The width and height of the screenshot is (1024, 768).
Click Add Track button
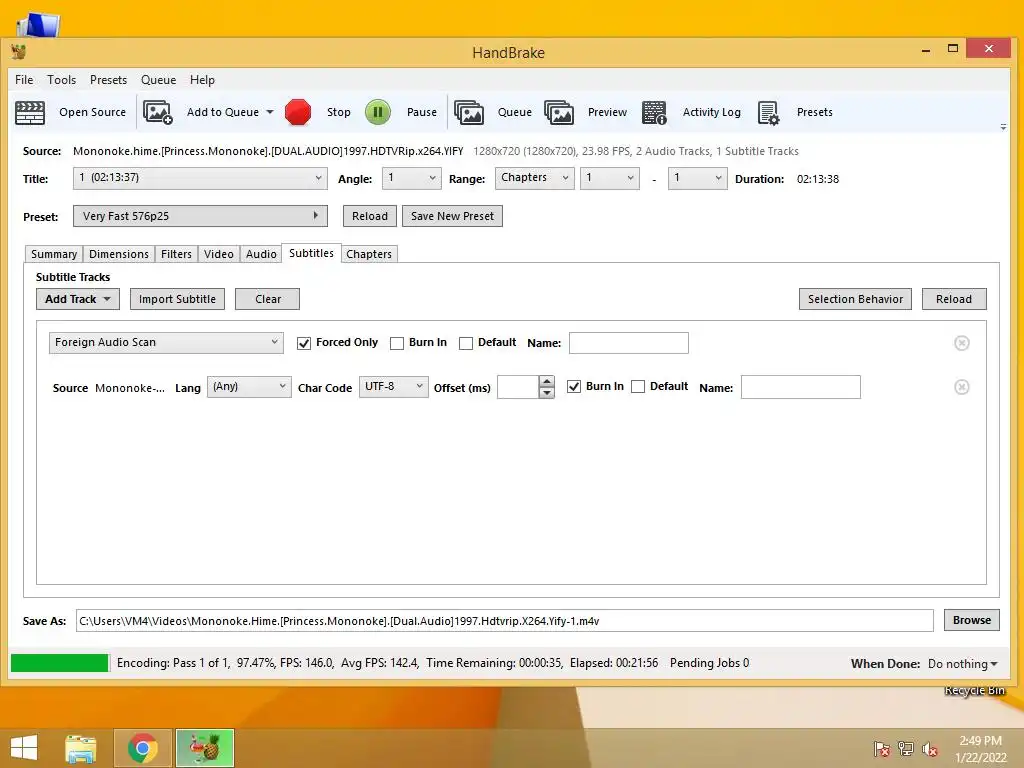(78, 299)
